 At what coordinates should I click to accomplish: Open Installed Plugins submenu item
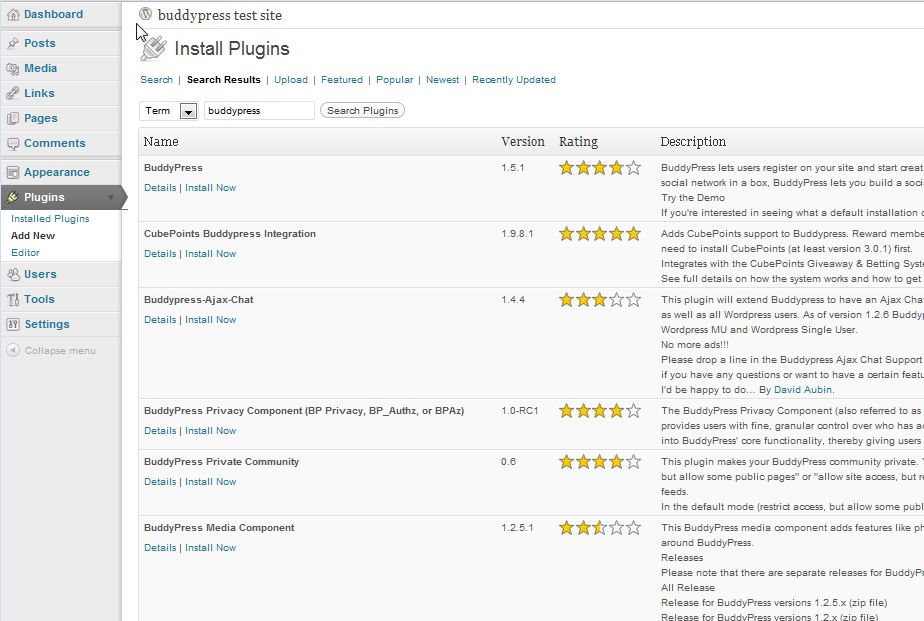50,219
